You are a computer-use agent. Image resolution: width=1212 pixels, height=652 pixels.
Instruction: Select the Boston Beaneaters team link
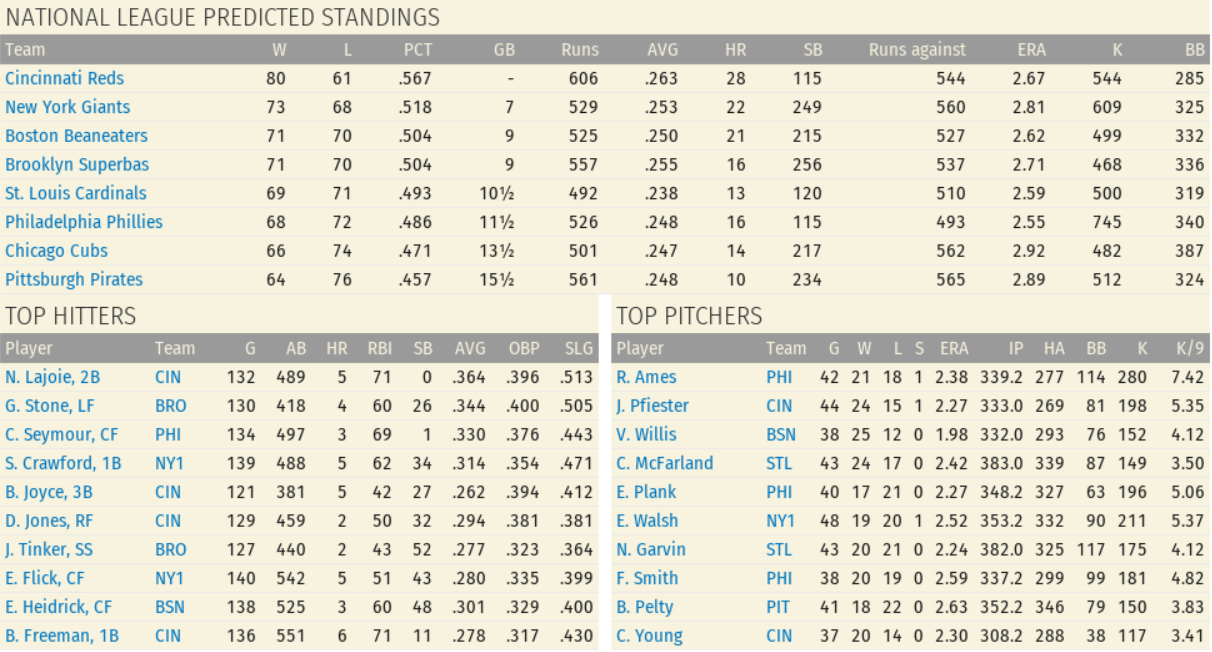click(x=76, y=136)
